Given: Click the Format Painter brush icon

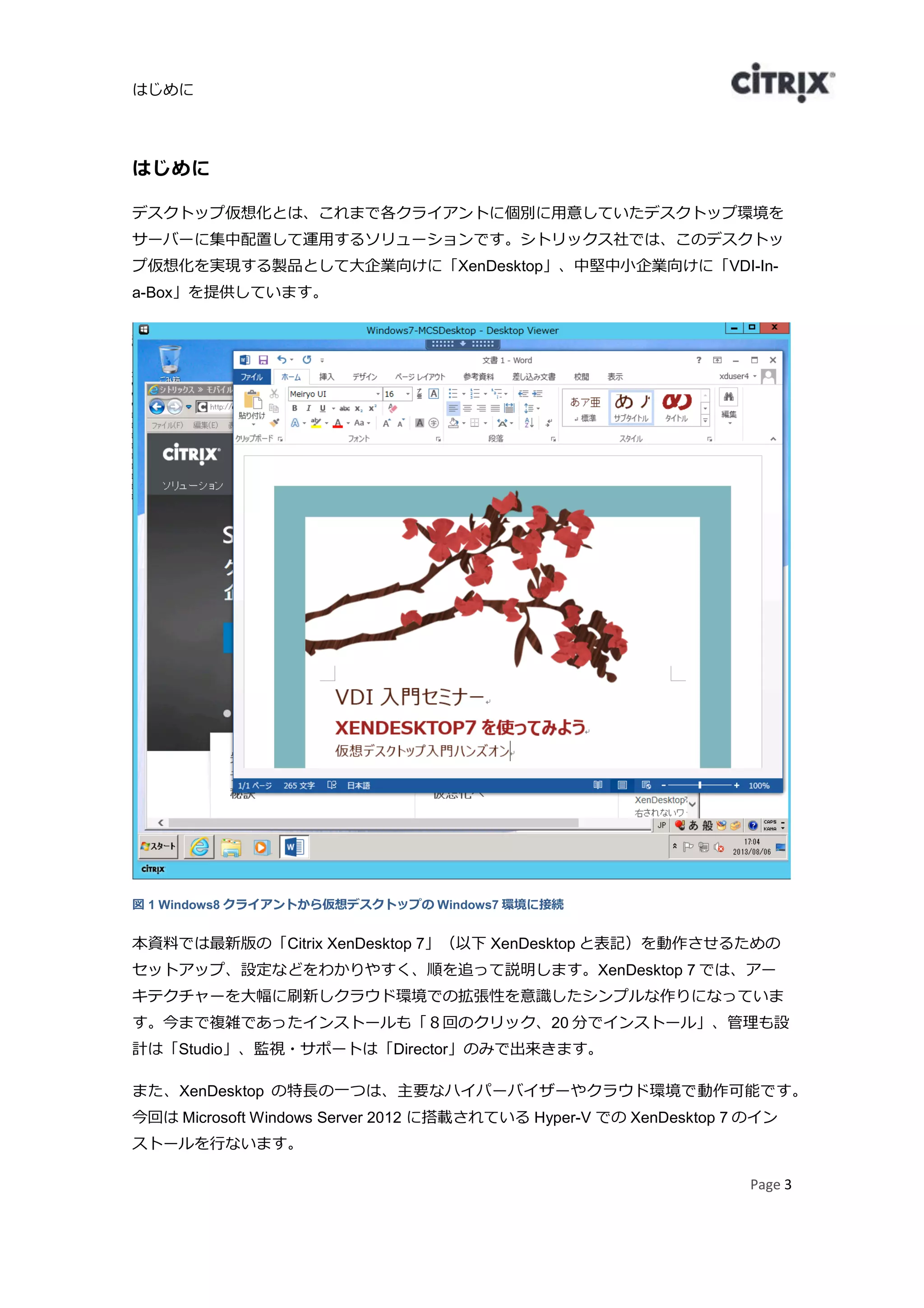Looking at the screenshot, I should (x=274, y=423).
